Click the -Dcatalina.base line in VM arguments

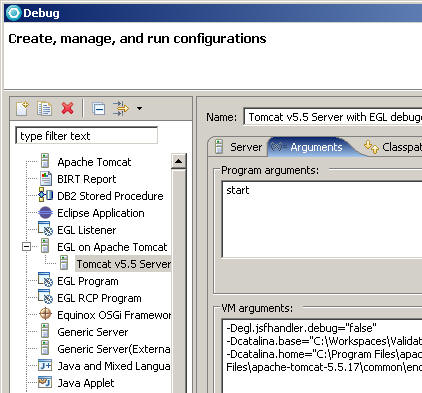(x=324, y=341)
